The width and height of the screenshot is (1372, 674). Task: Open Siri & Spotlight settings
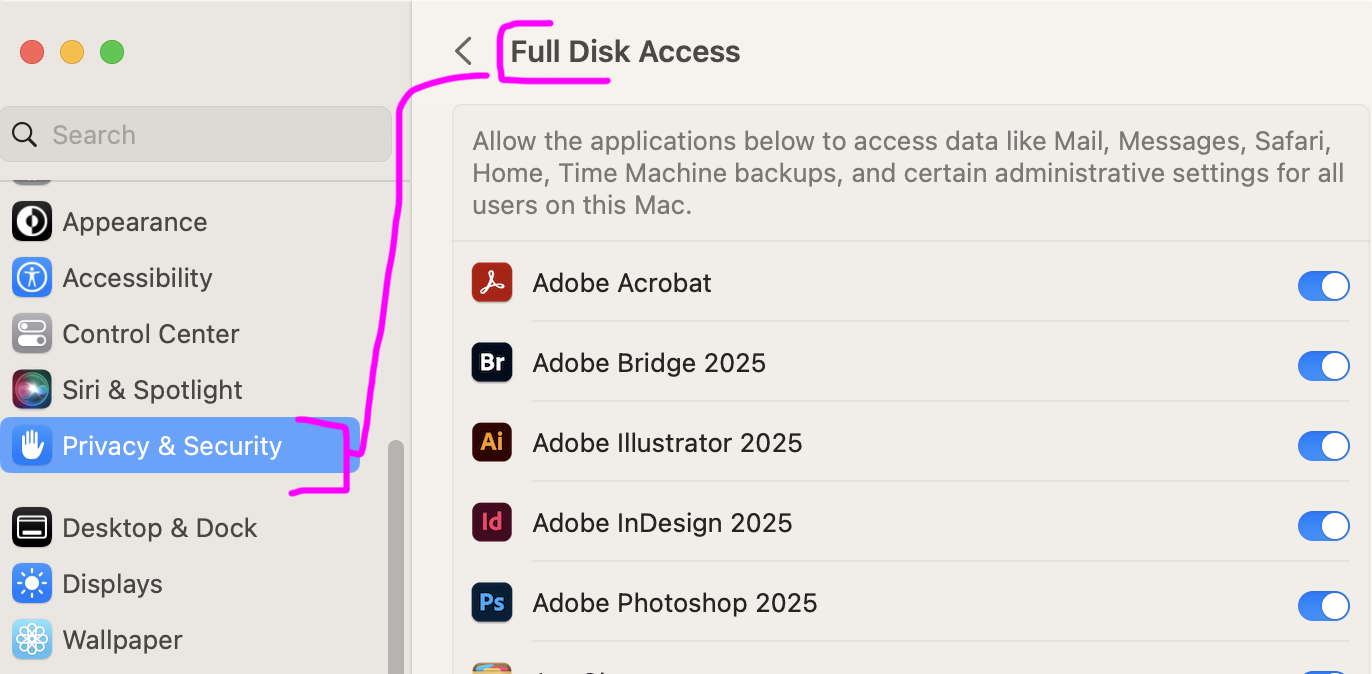pos(152,390)
